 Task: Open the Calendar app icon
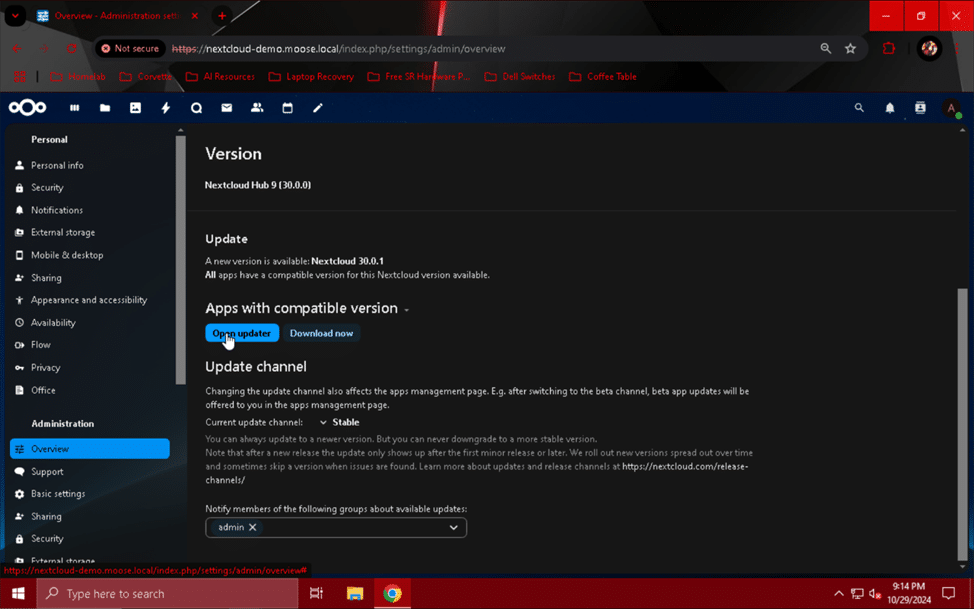[288, 108]
